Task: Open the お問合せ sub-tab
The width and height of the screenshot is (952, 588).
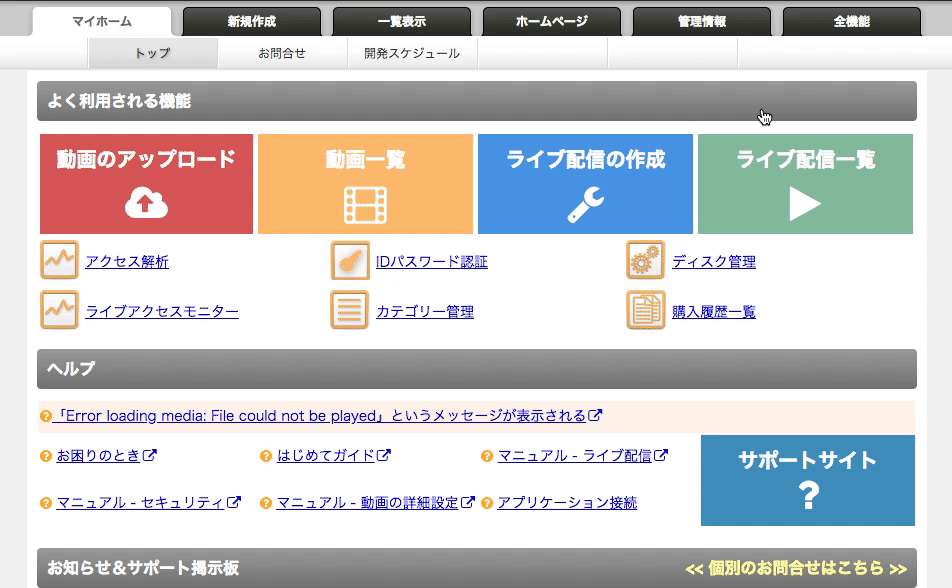Action: tap(282, 53)
